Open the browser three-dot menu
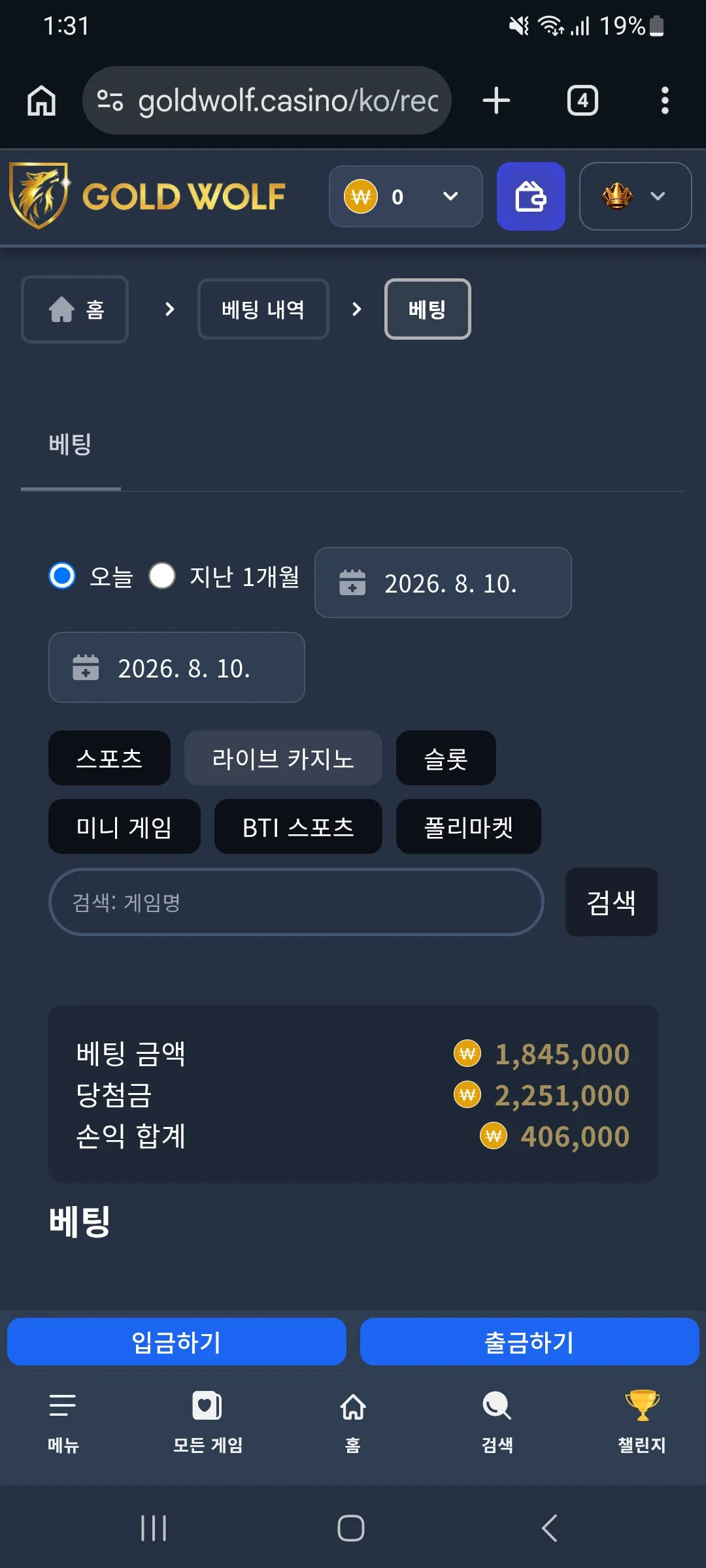This screenshot has height=1568, width=706. [665, 101]
